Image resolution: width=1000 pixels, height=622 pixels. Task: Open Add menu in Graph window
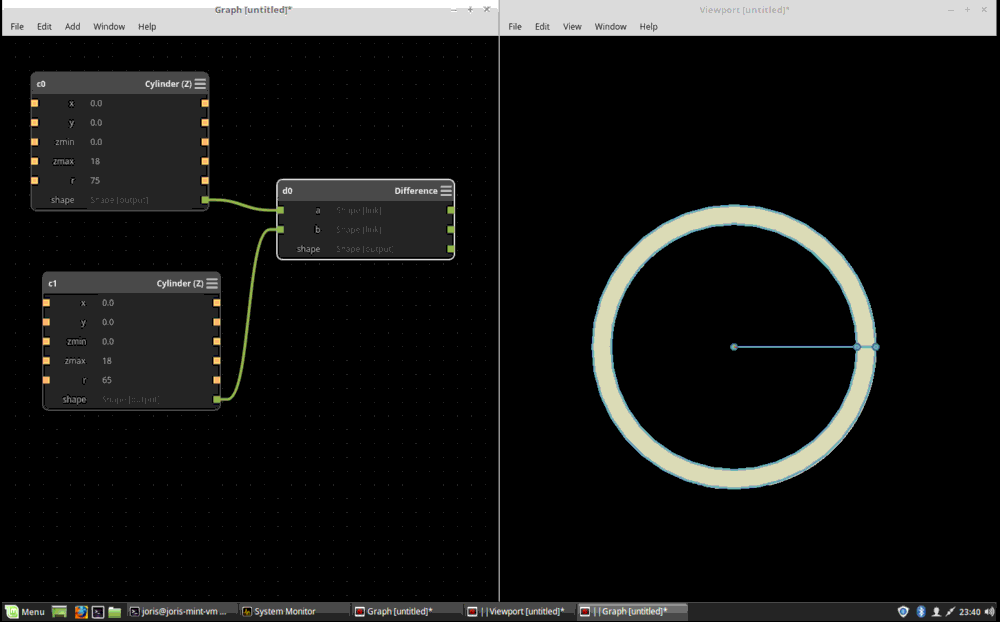(x=73, y=26)
